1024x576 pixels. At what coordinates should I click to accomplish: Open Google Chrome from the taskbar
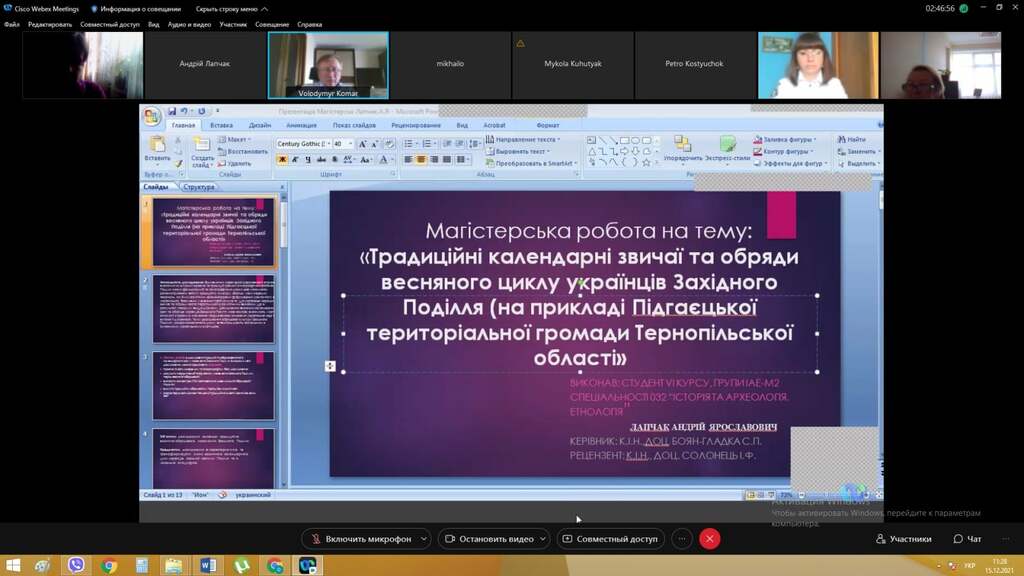click(109, 566)
